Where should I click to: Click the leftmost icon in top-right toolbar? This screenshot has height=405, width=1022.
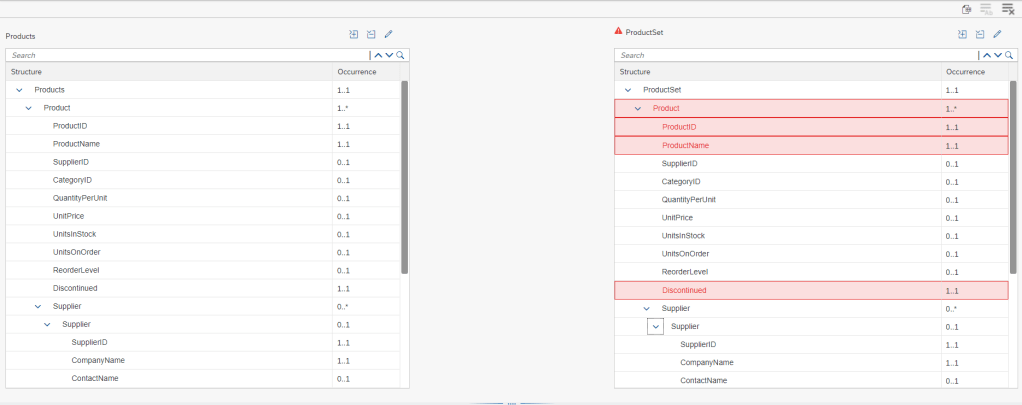[967, 9]
